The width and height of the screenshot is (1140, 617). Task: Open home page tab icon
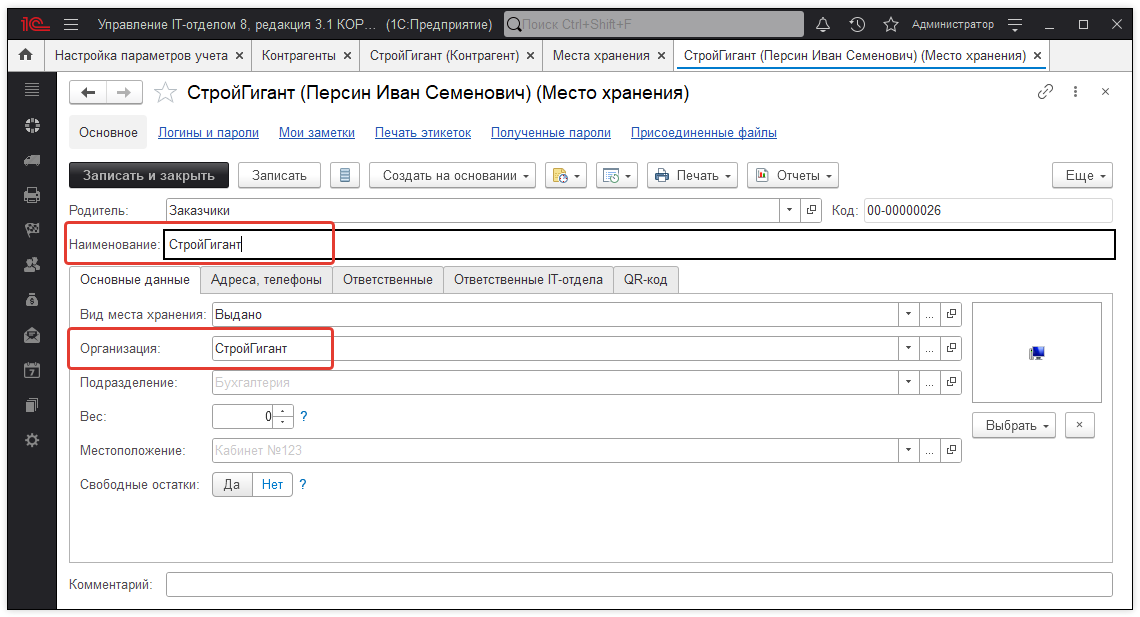26,56
